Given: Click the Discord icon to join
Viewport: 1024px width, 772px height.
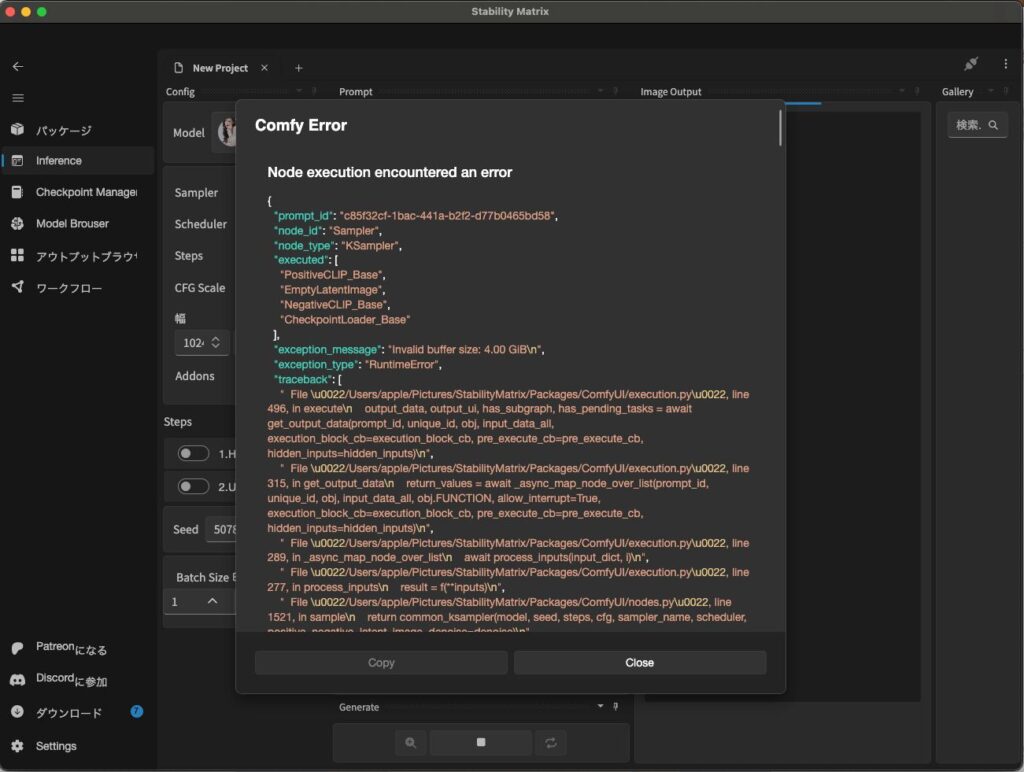Looking at the screenshot, I should coord(18,680).
